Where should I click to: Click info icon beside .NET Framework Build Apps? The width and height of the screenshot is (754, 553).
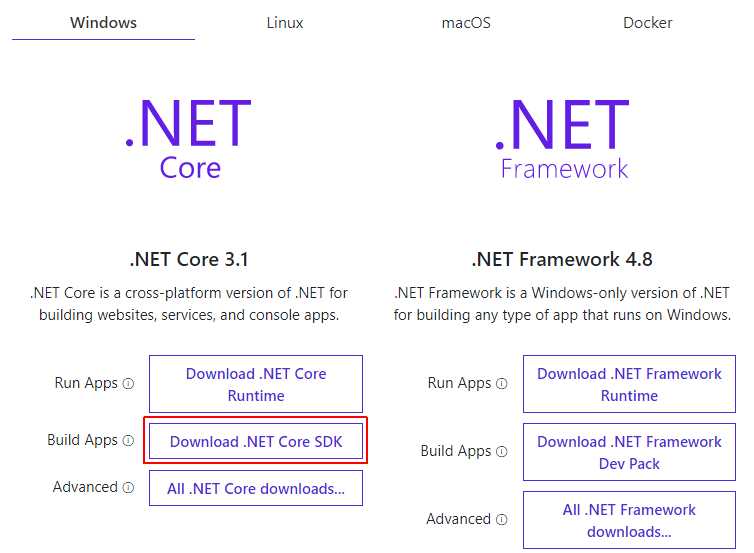click(502, 452)
